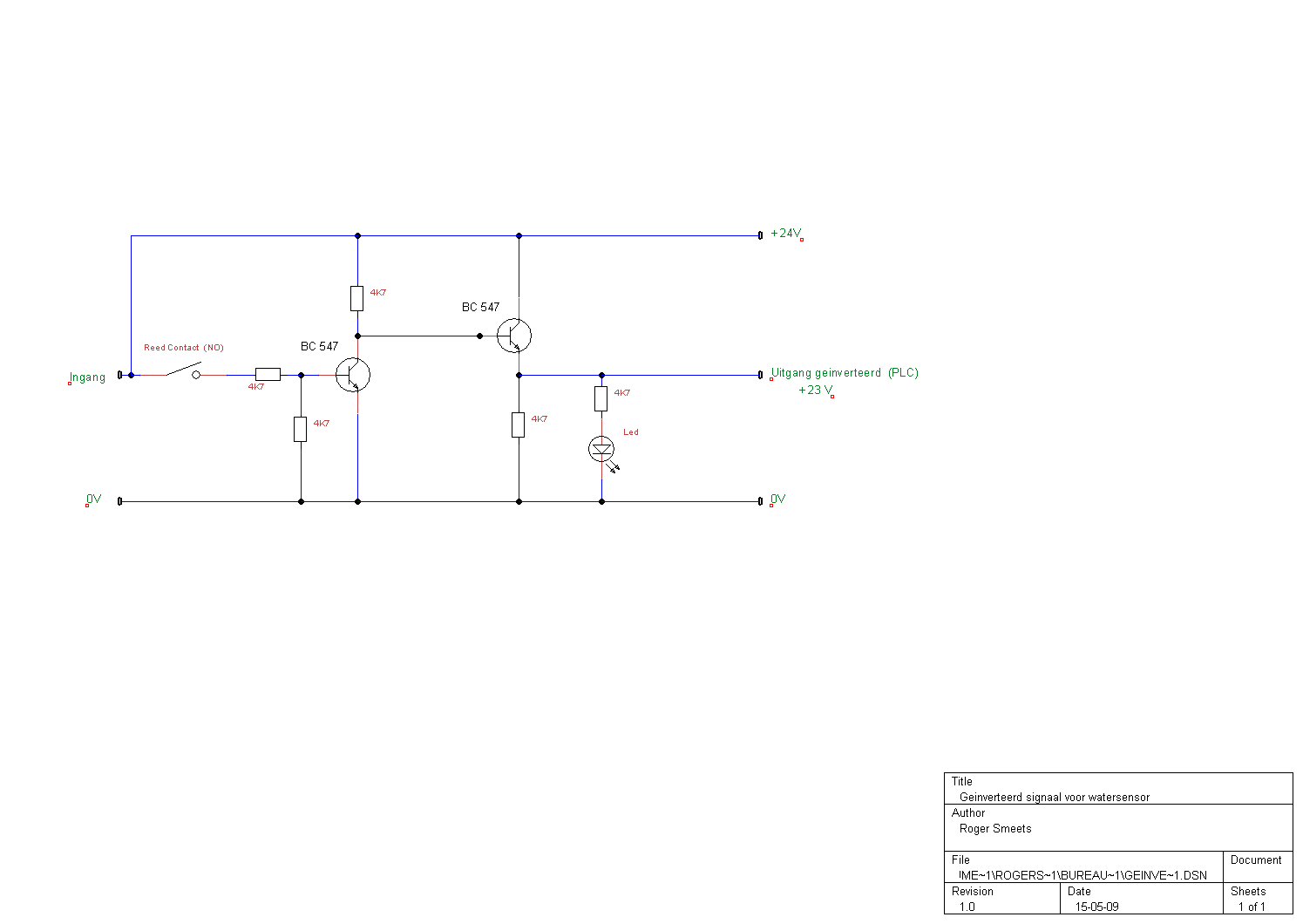This screenshot has width=1303, height=924.
Task: Click the 'Title' field header
Action: (x=962, y=782)
